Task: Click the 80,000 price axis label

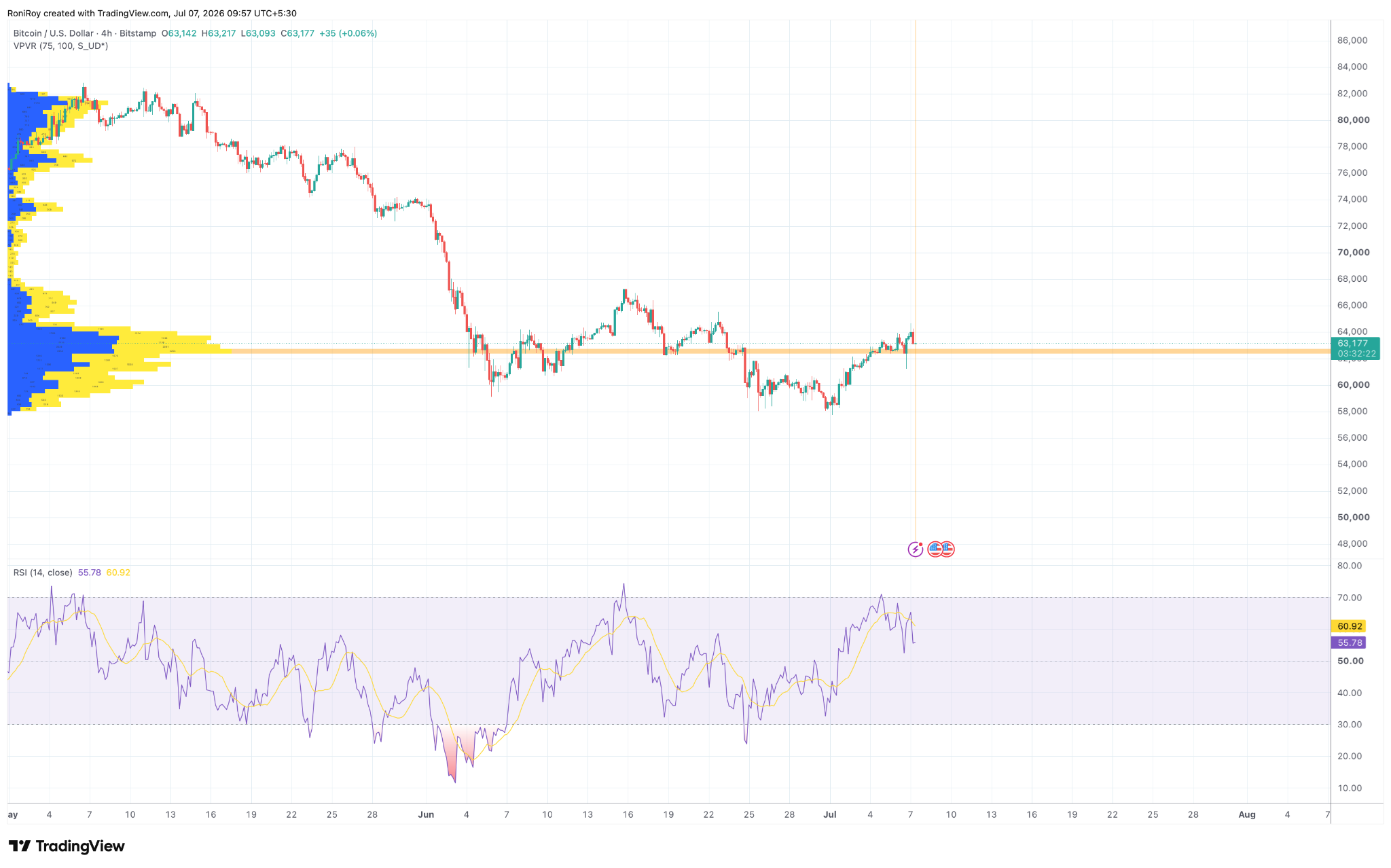Action: click(1353, 120)
